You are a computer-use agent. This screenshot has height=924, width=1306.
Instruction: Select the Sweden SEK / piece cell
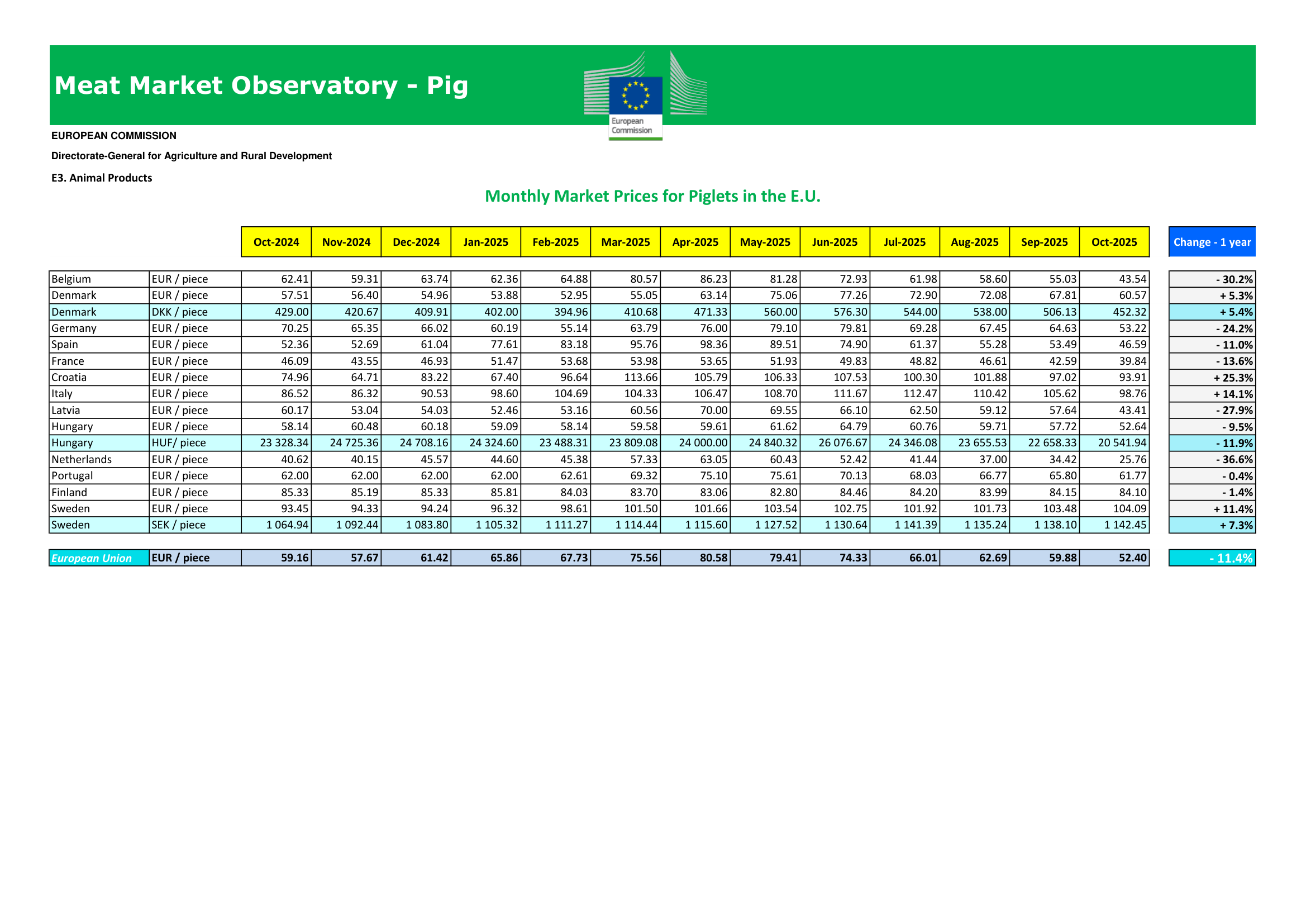click(x=179, y=525)
